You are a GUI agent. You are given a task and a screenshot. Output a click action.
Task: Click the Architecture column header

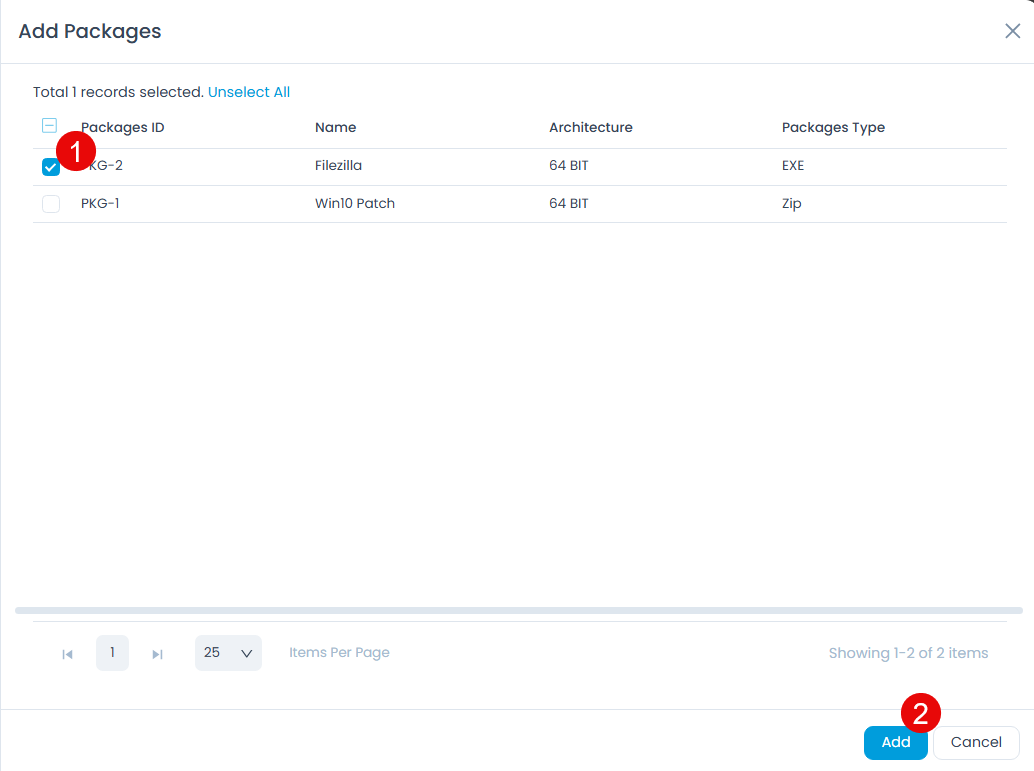pos(591,127)
